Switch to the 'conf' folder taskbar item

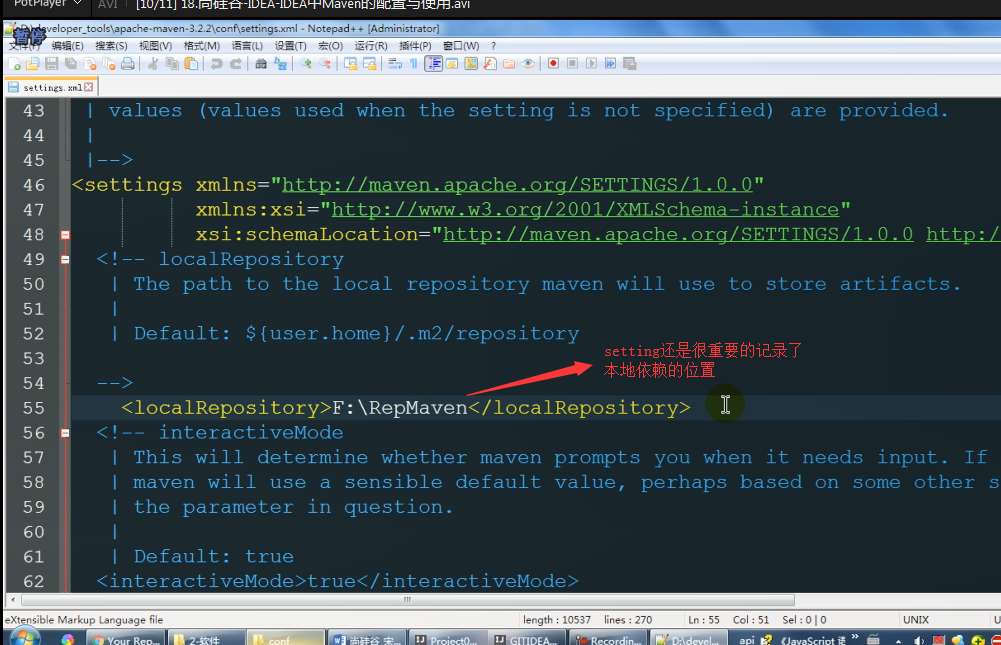(285, 639)
